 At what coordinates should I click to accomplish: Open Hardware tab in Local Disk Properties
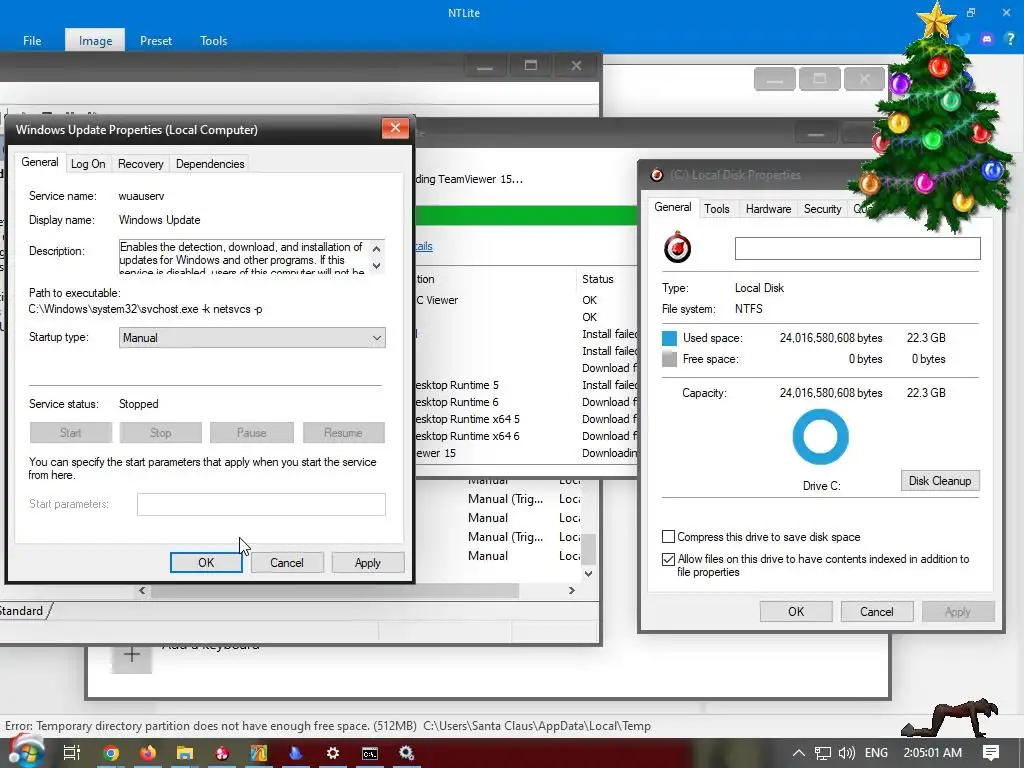[768, 209]
